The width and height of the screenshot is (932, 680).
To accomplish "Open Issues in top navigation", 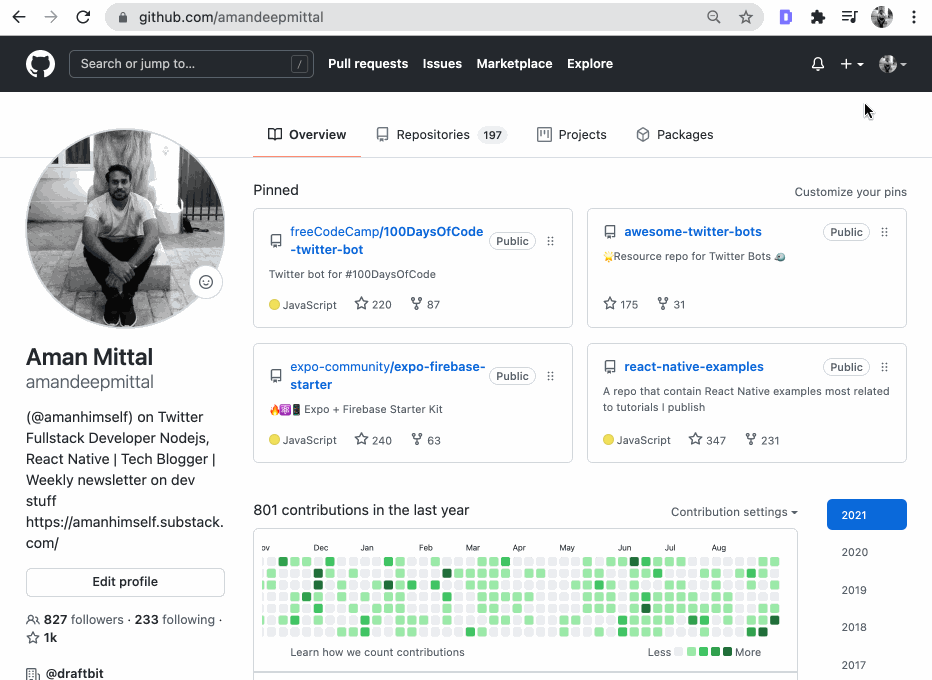I will point(442,64).
